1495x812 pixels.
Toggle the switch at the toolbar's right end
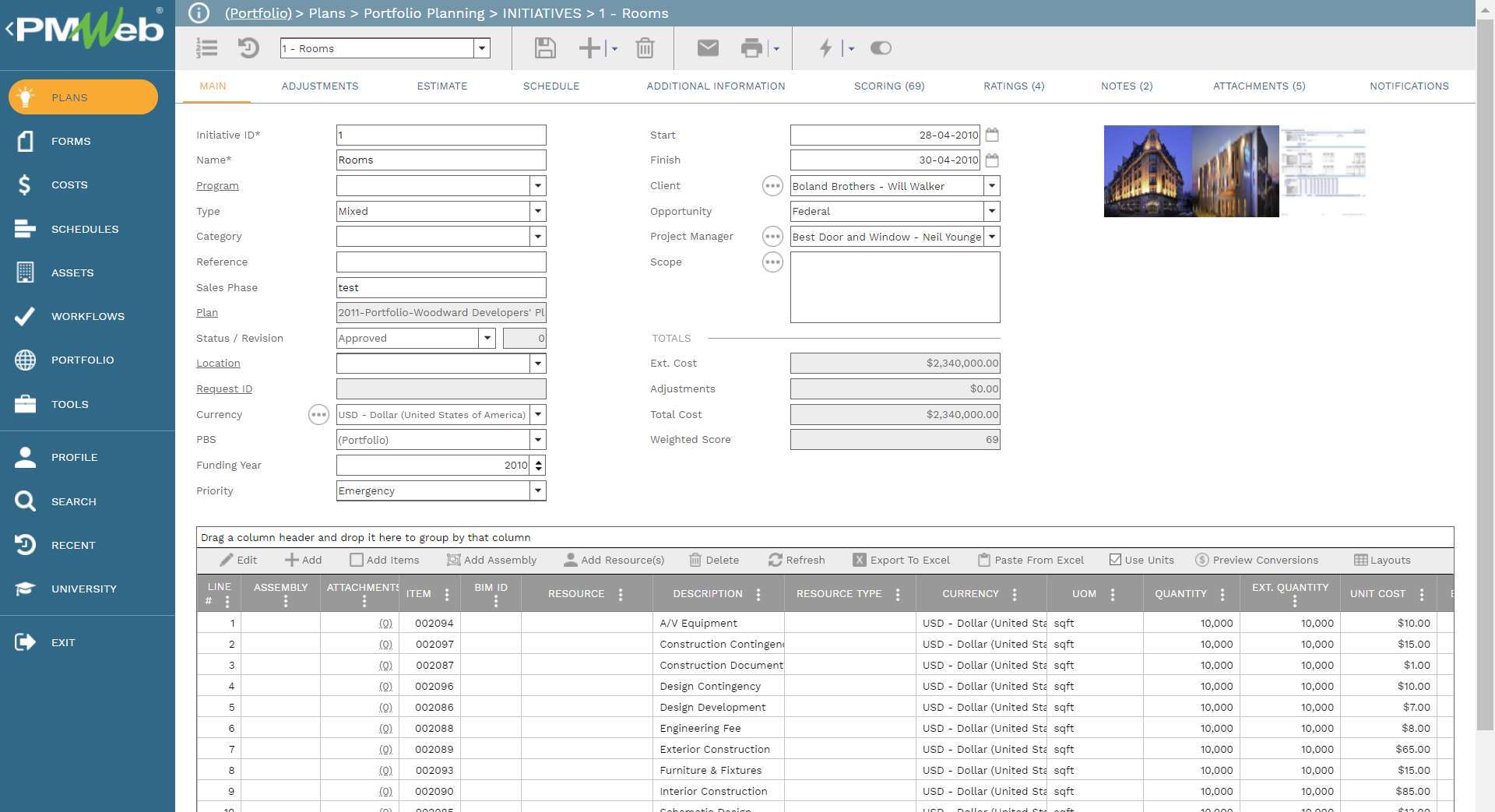pyautogui.click(x=881, y=48)
